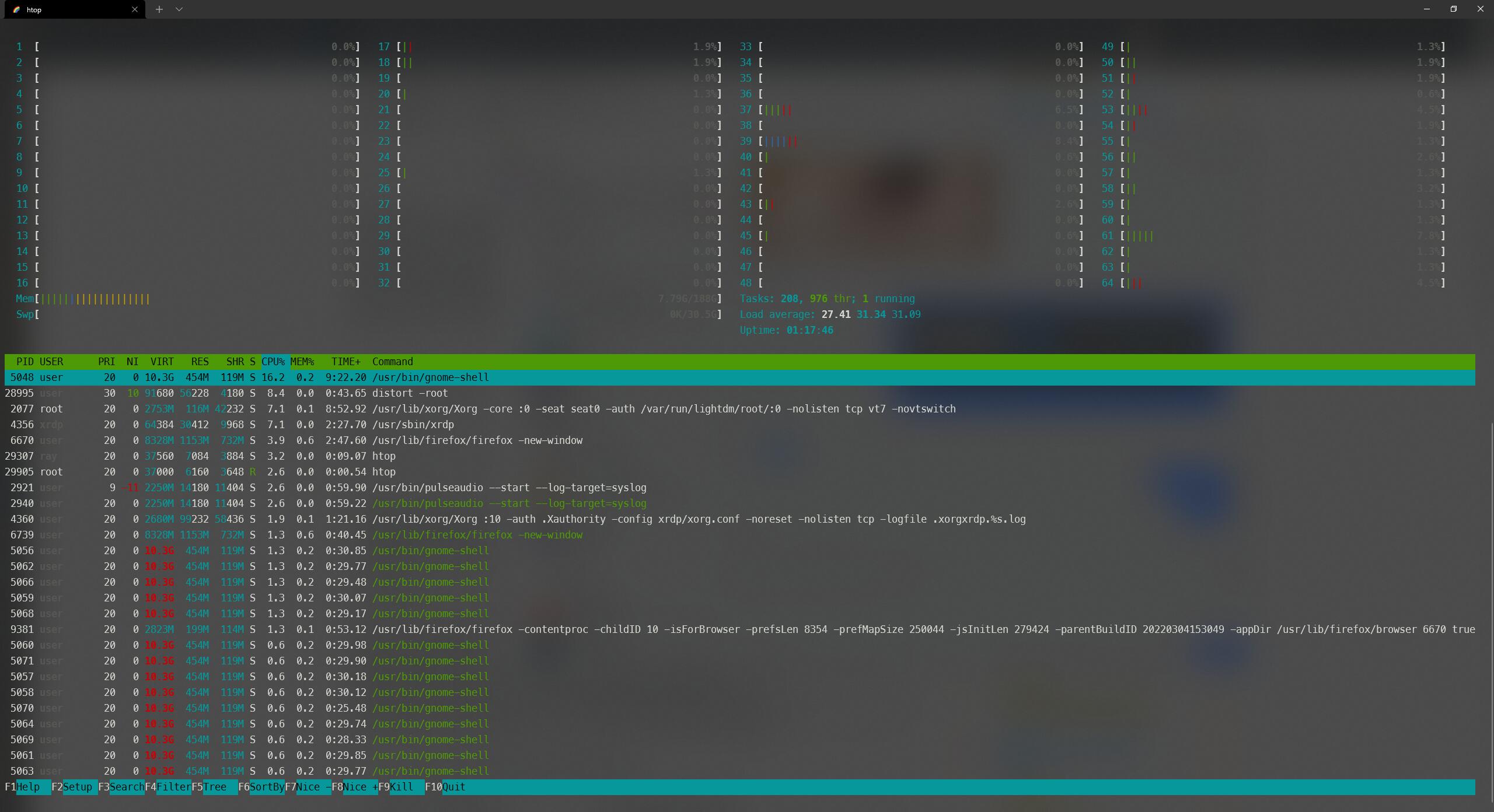Open the new-tab profile dropdown
This screenshot has height=812, width=1494.
click(x=179, y=9)
